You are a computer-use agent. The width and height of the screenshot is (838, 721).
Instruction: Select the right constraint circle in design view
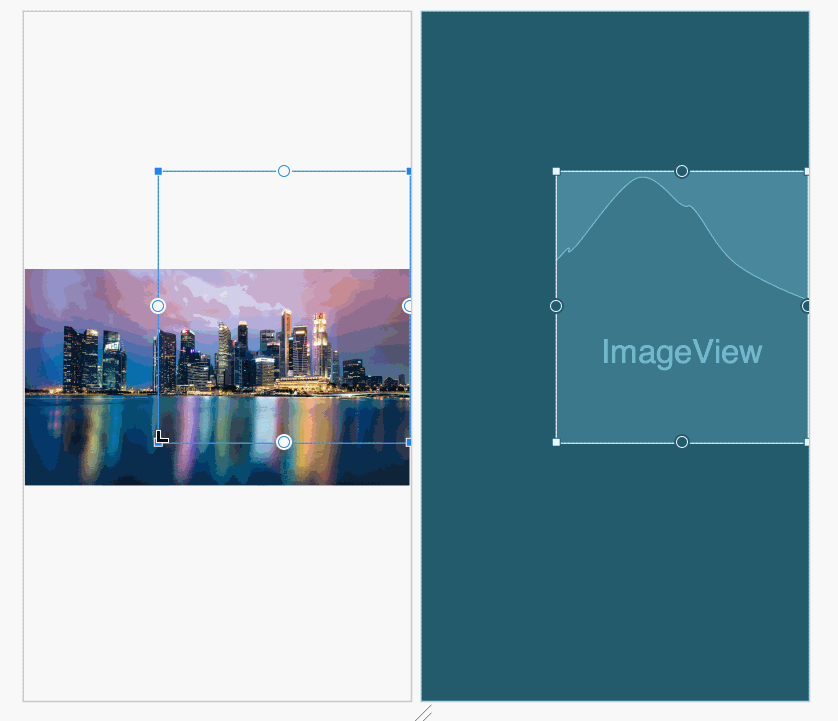(408, 306)
